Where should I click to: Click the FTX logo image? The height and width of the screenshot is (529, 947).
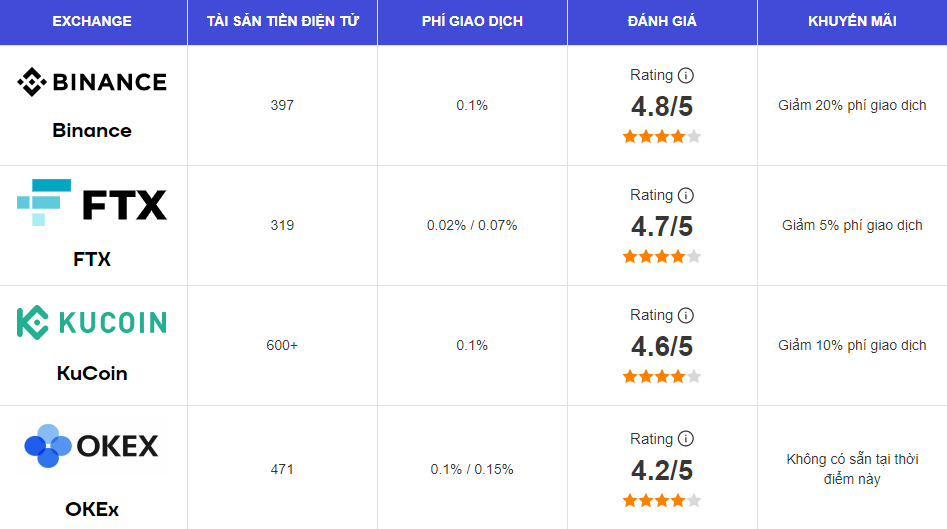[x=92, y=202]
